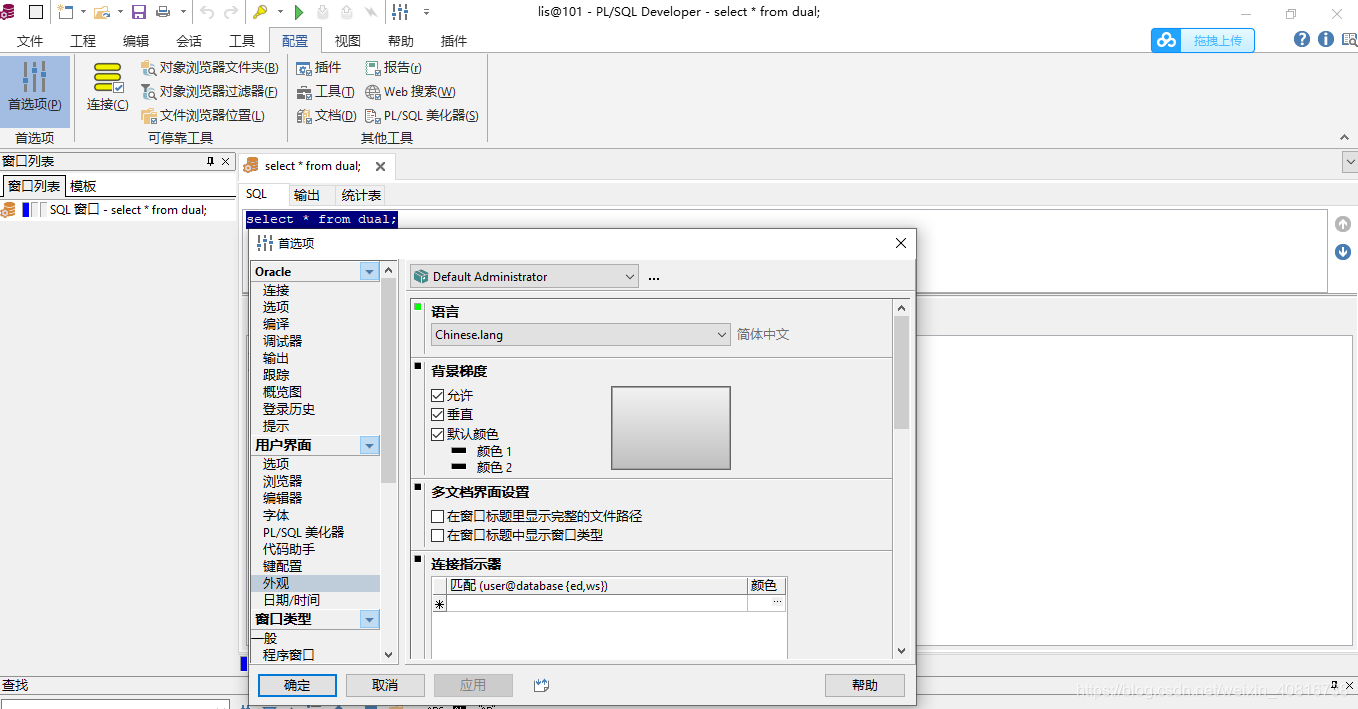Click the up arrow circle beside SQL editor
The height and width of the screenshot is (709, 1358).
point(1343,224)
